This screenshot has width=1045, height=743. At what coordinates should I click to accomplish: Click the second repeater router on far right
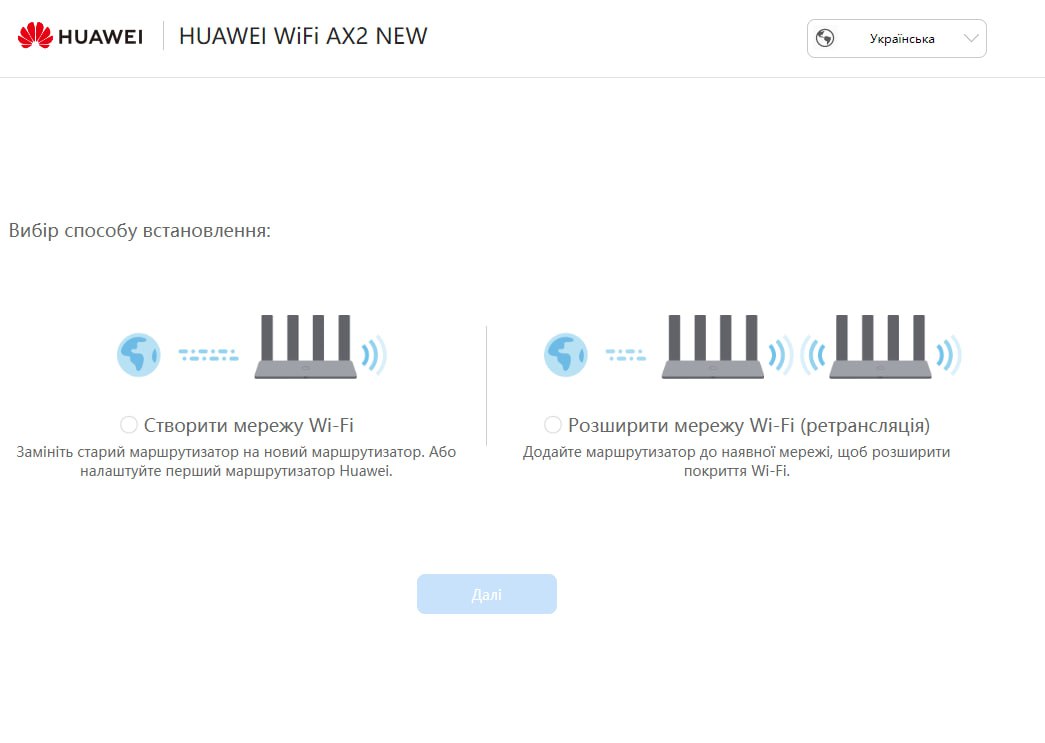tap(880, 348)
